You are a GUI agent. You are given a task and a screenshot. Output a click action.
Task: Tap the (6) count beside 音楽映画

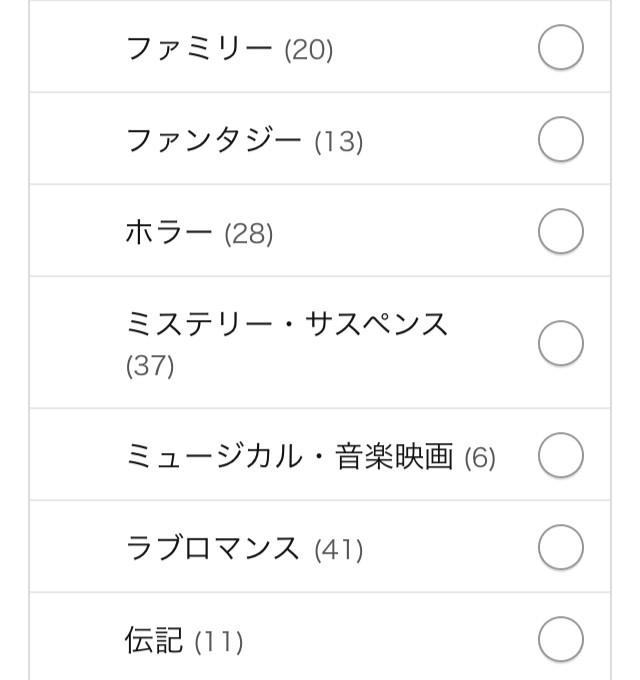[480, 458]
